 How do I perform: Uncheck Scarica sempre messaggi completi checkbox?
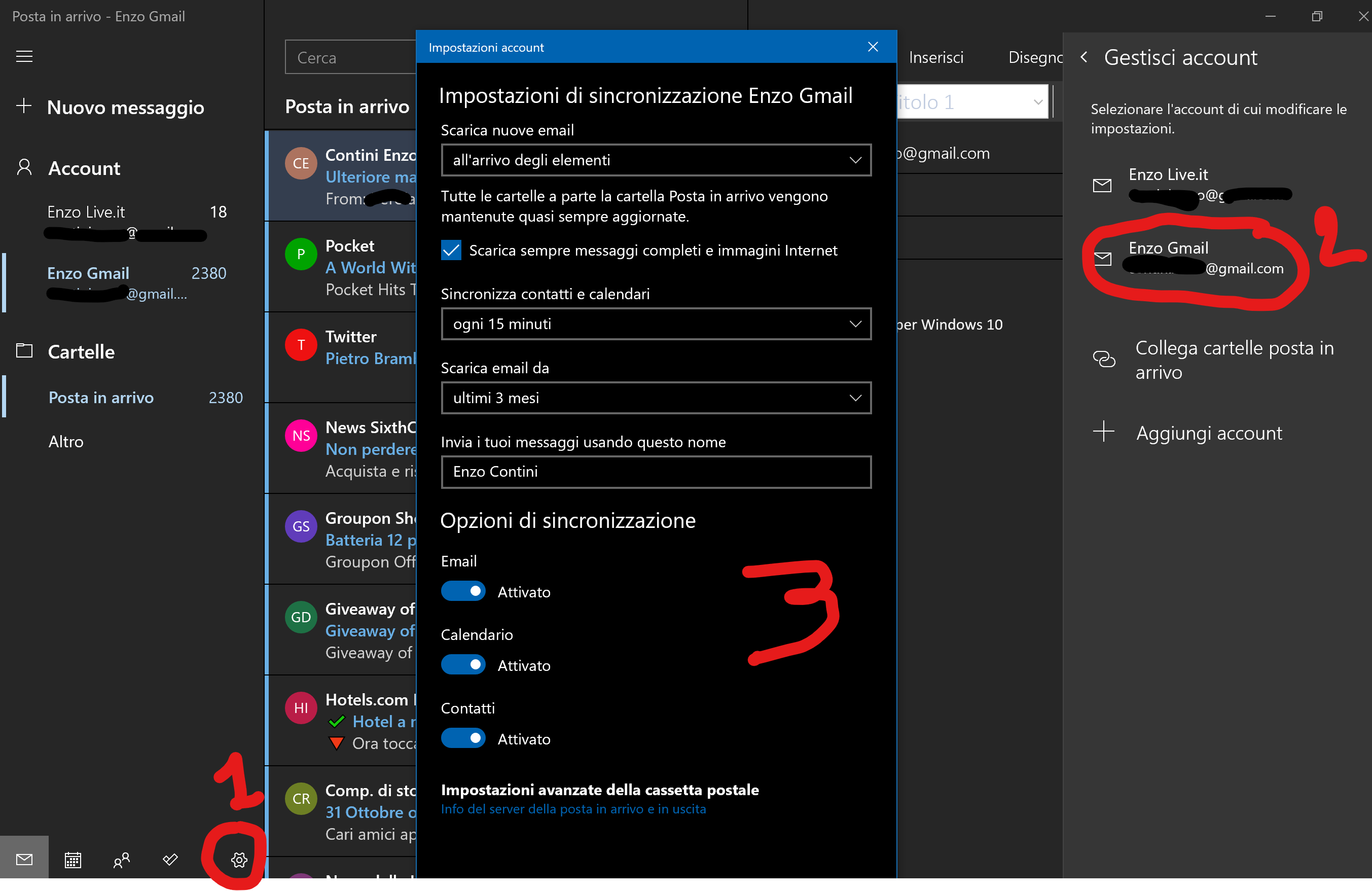point(451,251)
